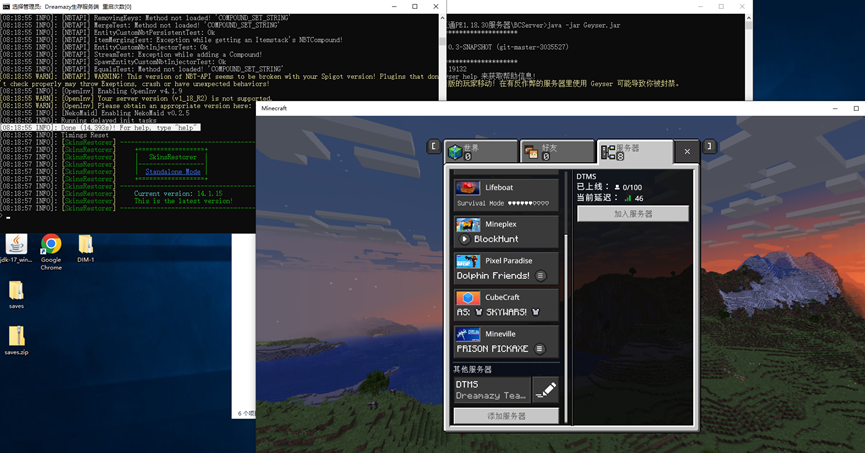The image size is (865, 453).
Task: Close the Minecraft play menu with X
Action: click(x=687, y=152)
